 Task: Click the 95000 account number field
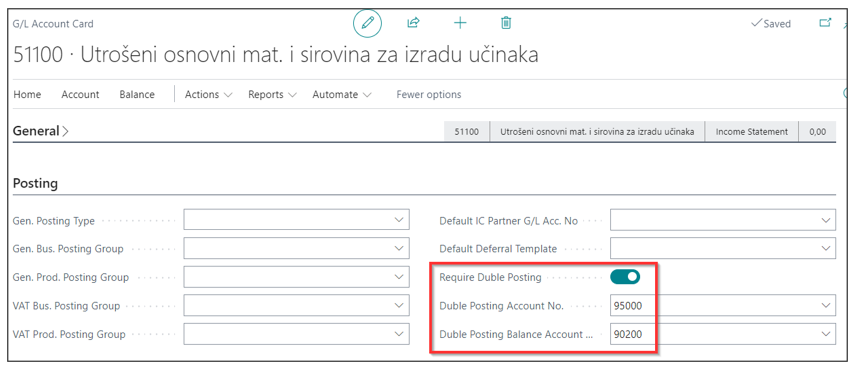click(722, 305)
